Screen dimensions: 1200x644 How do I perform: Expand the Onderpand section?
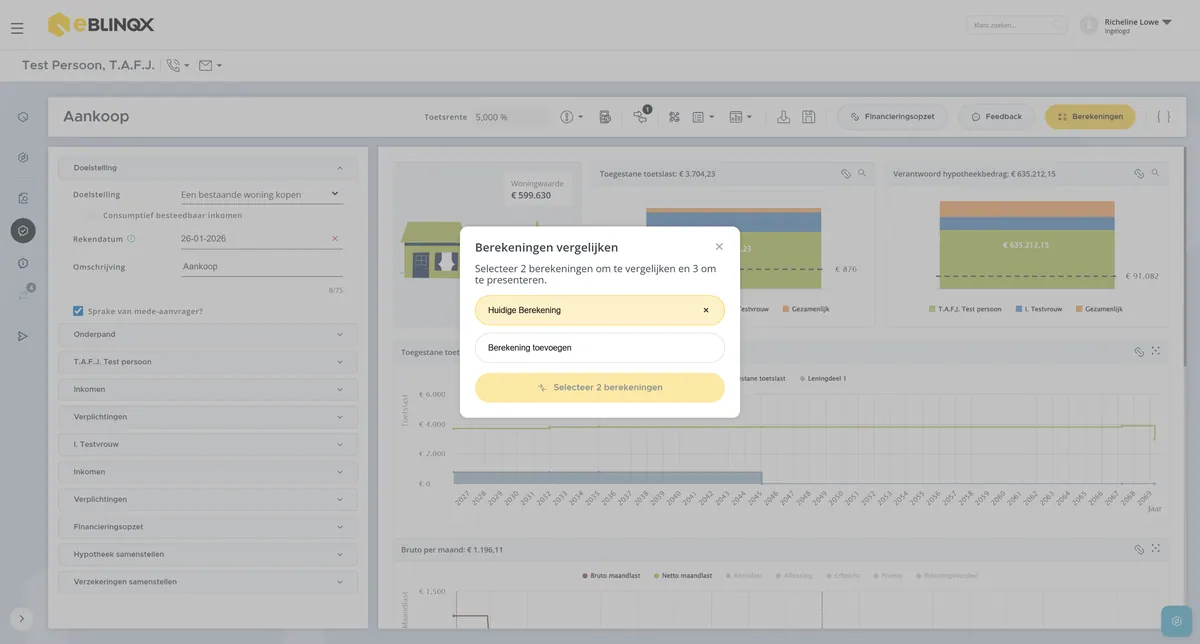[208, 334]
